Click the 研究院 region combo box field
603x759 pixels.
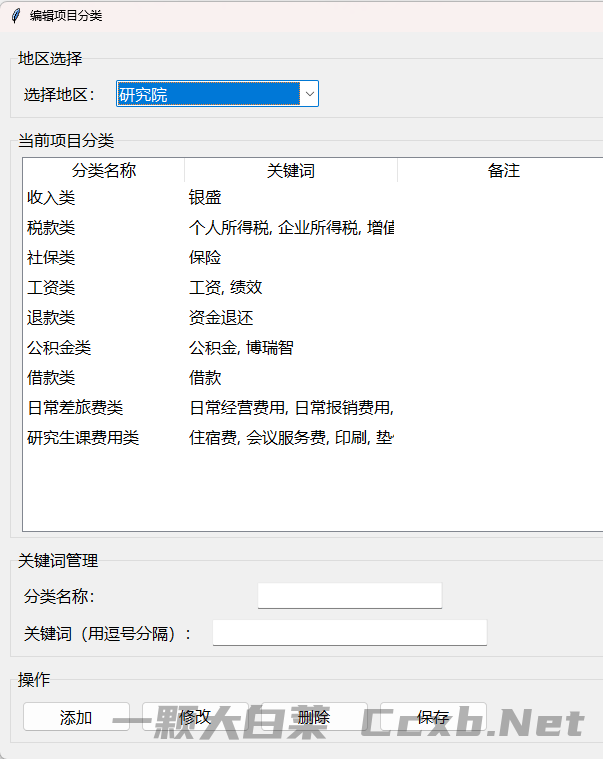(207, 94)
